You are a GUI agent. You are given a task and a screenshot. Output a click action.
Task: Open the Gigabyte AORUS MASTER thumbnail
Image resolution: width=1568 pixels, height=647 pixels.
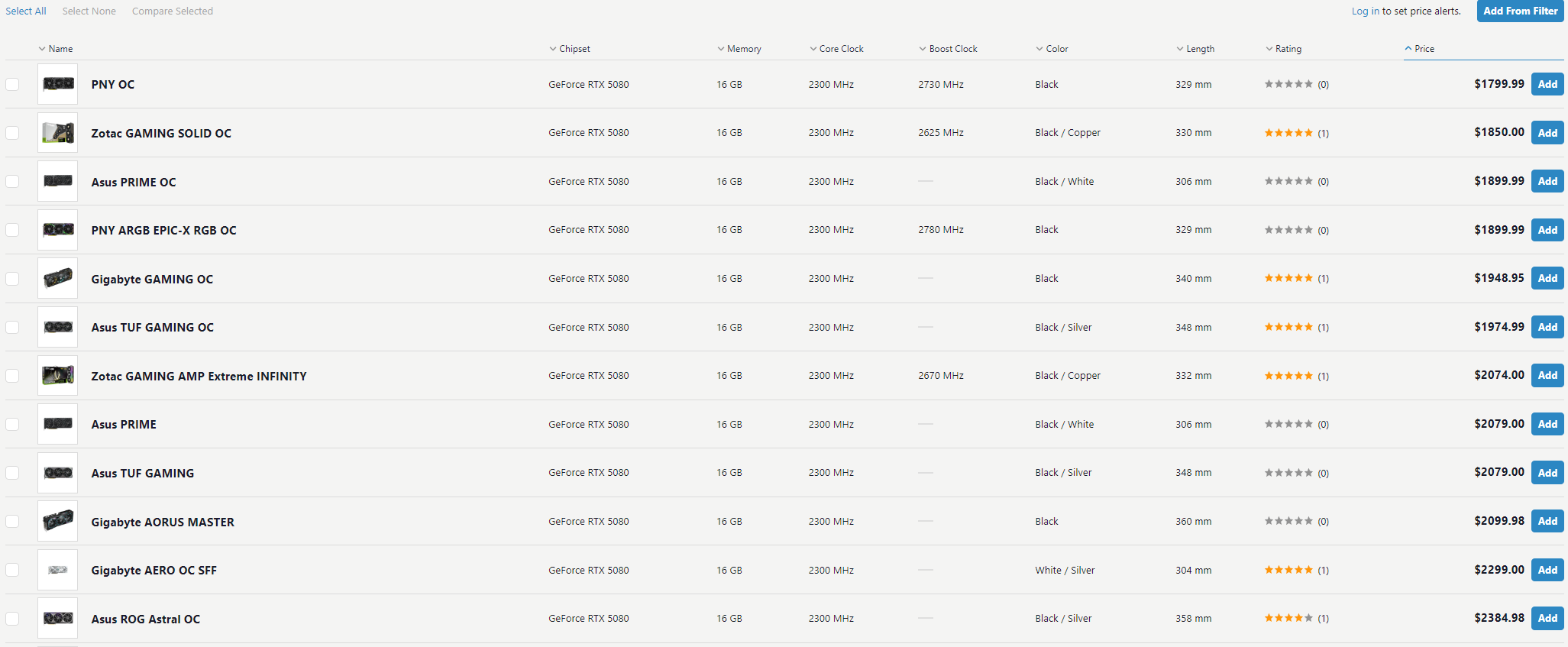click(58, 521)
